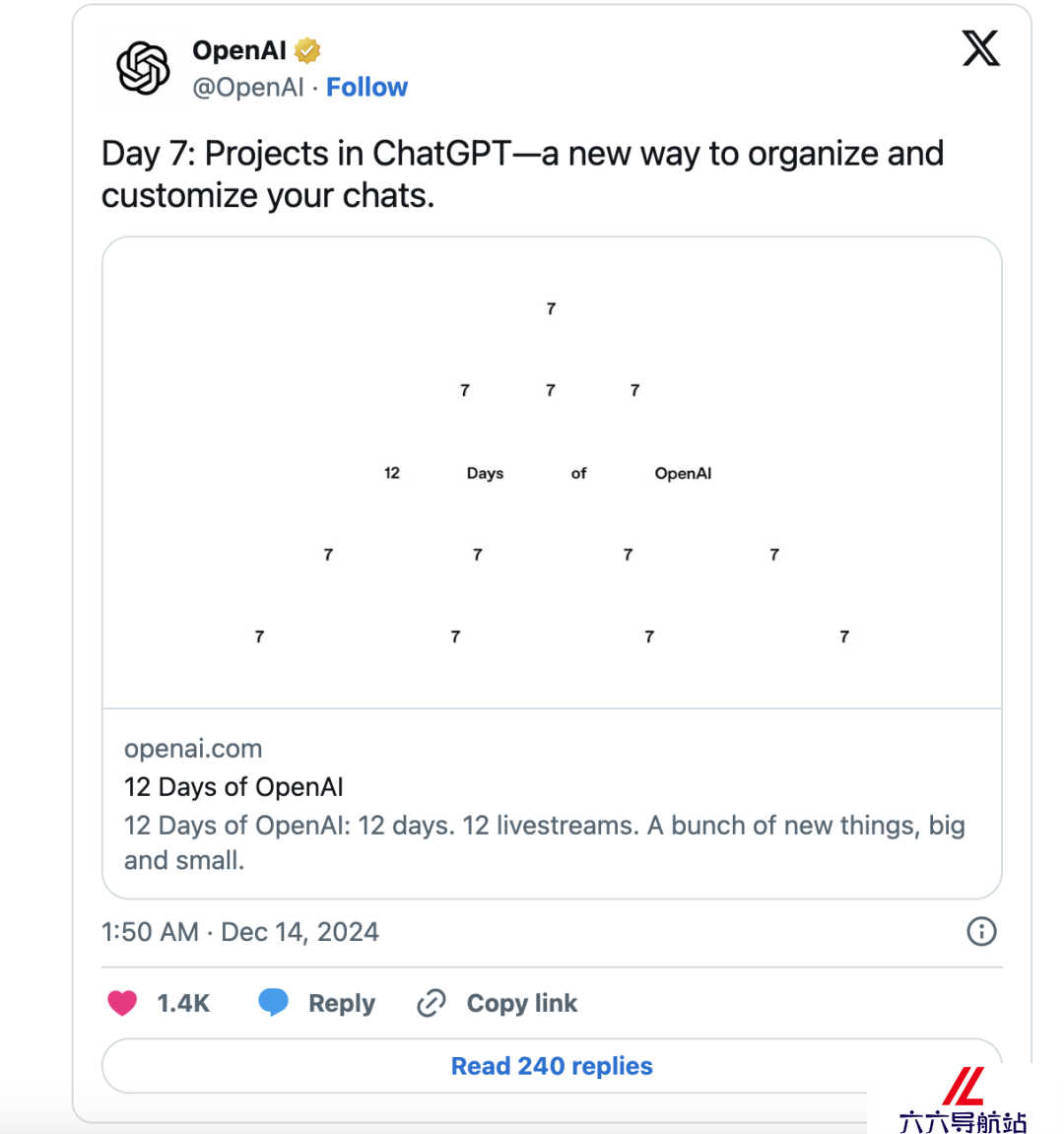Click the gold verified badge
Image resolution: width=1064 pixels, height=1134 pixels.
point(307,50)
